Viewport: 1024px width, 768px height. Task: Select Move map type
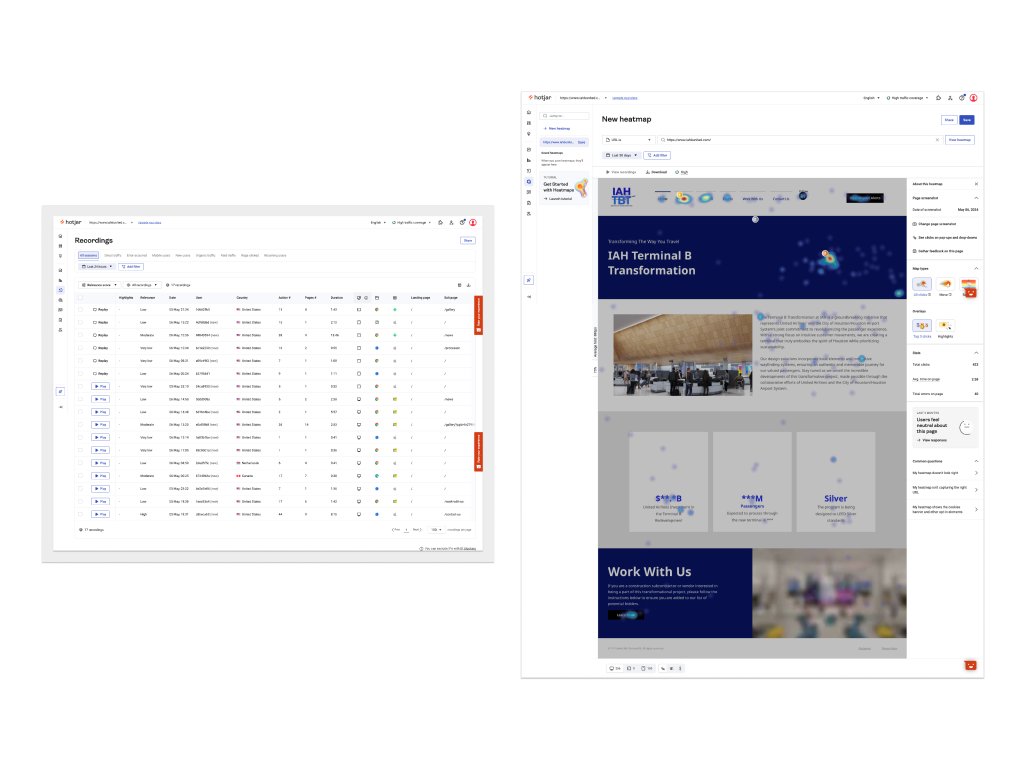point(945,284)
